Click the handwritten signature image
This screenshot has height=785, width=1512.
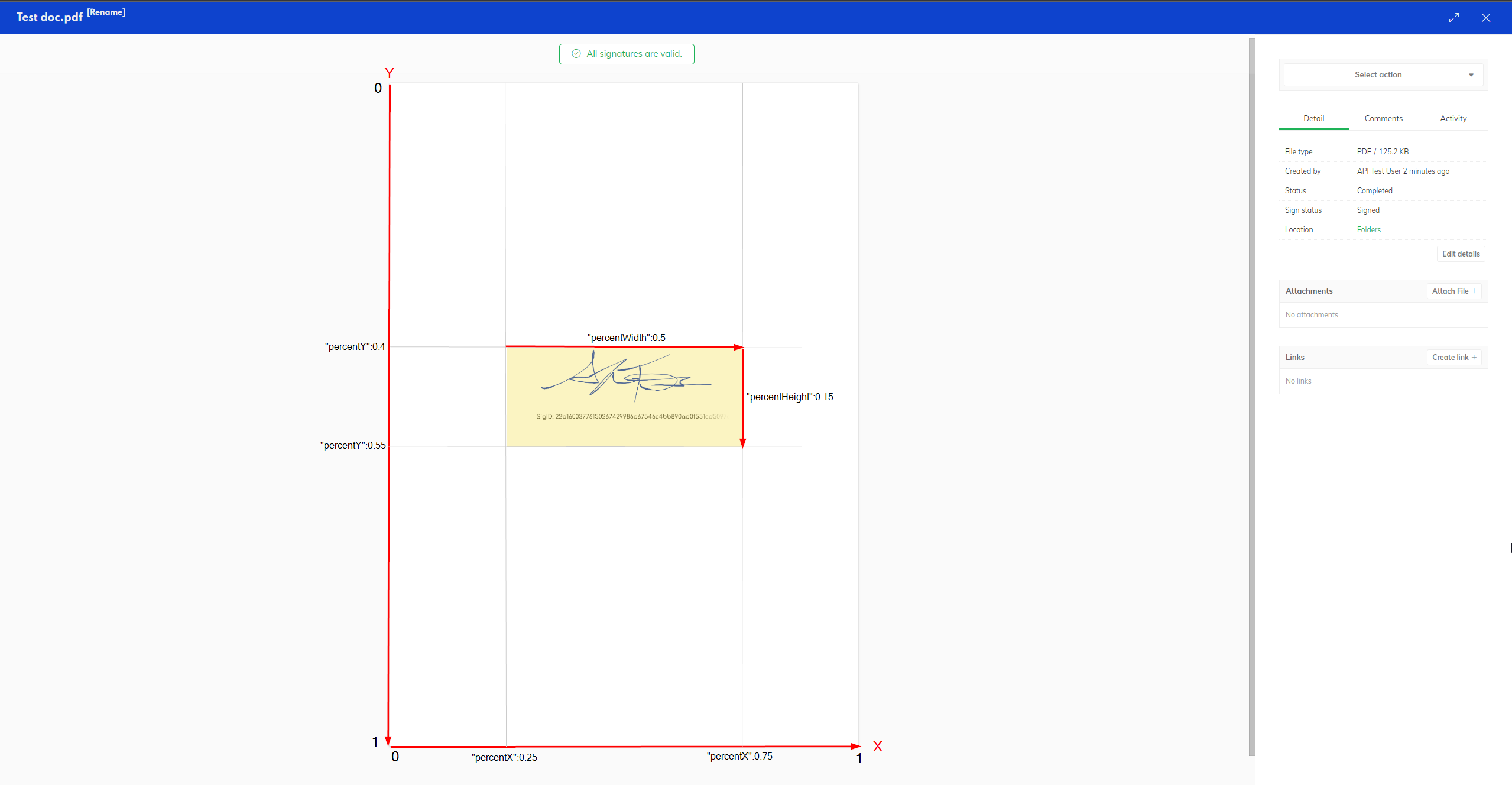coord(624,376)
